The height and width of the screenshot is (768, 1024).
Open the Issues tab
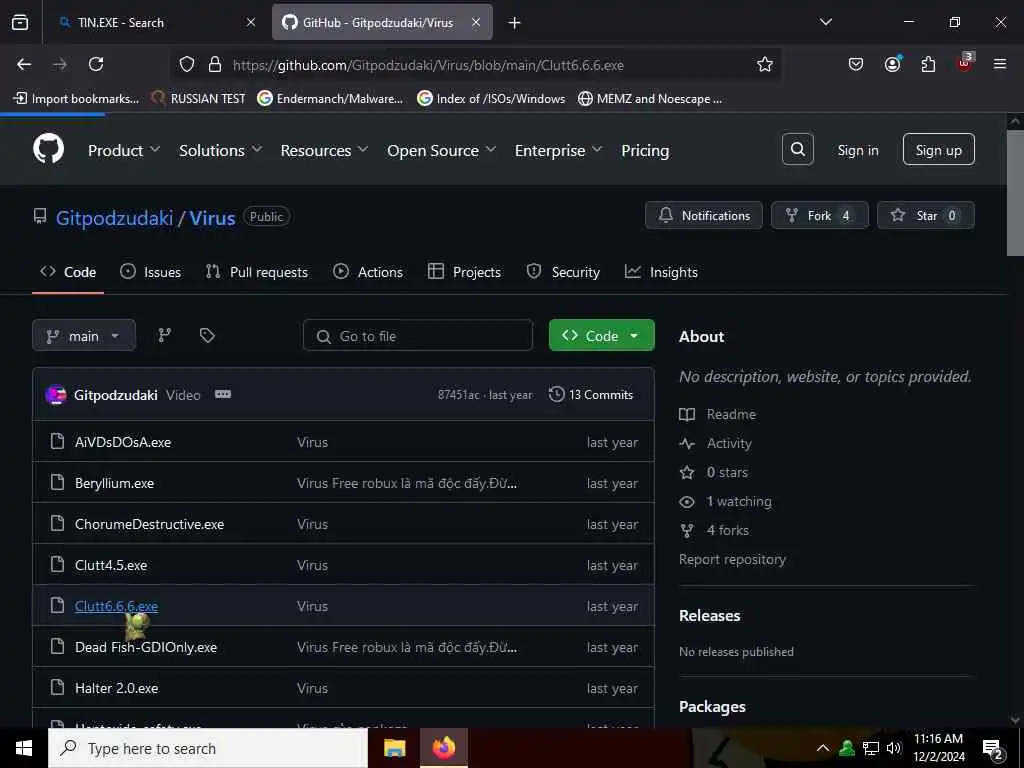pos(150,272)
